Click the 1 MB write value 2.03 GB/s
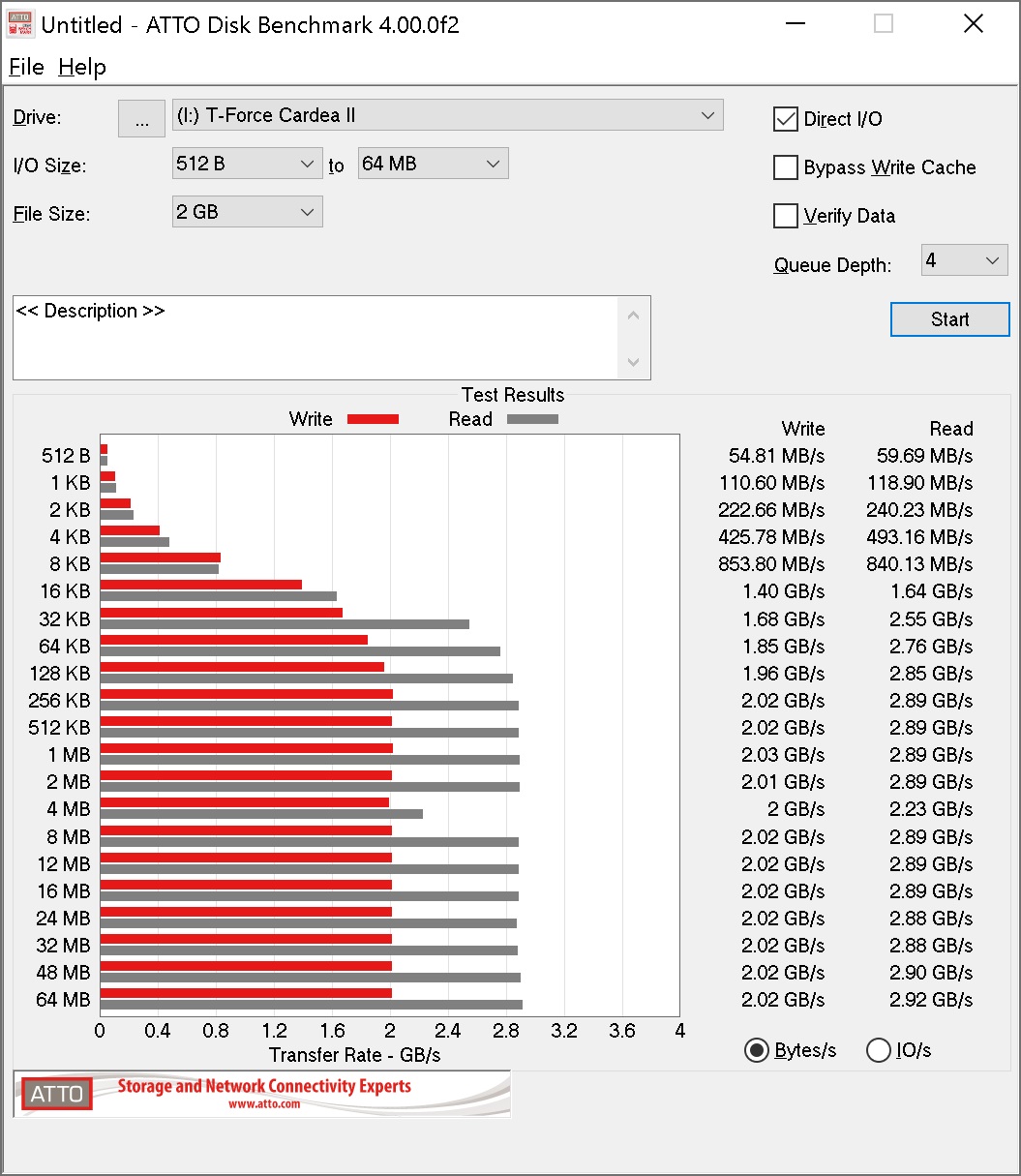The width and height of the screenshot is (1021, 1176). 783,755
